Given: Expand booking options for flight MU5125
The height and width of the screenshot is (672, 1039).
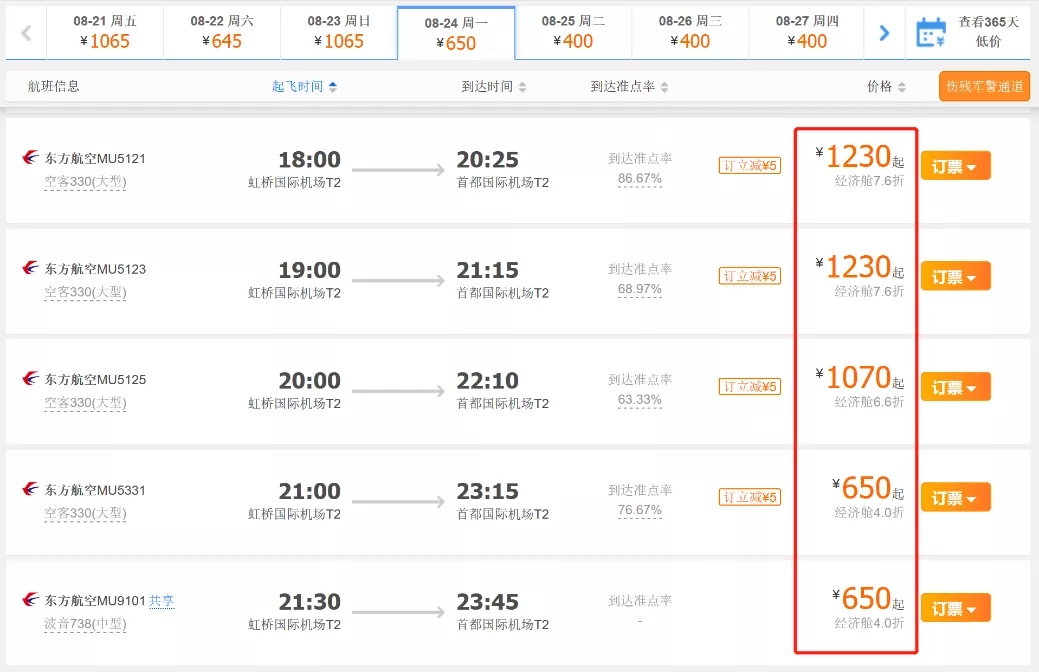Looking at the screenshot, I should pos(956,387).
